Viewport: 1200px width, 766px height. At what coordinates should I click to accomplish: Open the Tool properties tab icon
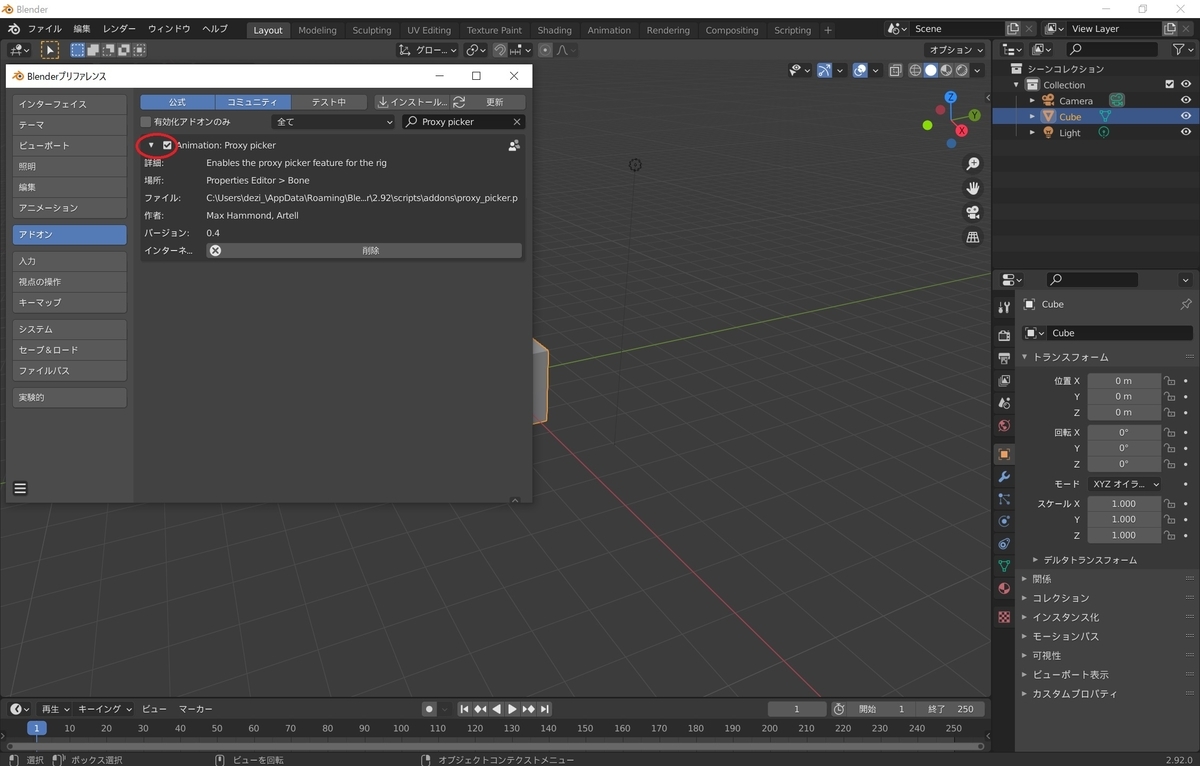pos(1004,306)
